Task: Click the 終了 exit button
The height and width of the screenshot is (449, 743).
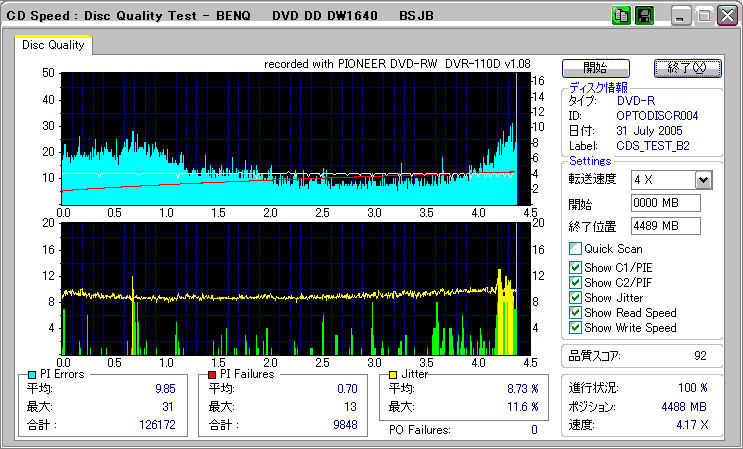Action: (687, 68)
